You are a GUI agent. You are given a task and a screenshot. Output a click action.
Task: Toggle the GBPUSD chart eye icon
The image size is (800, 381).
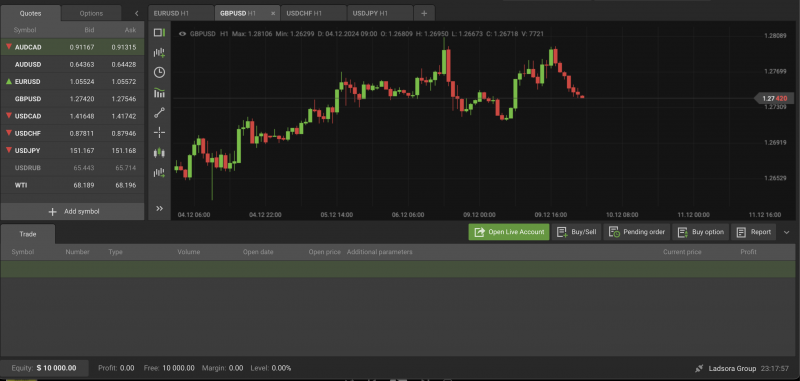click(x=182, y=34)
